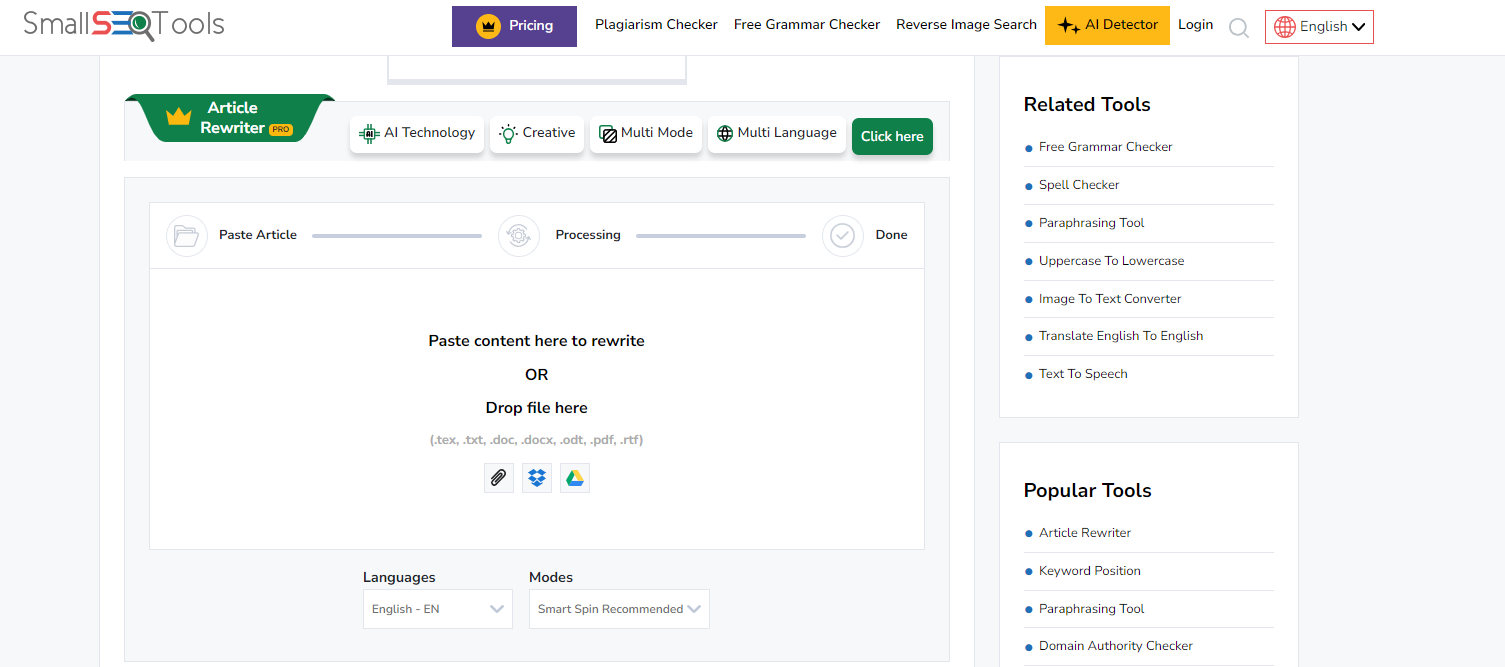Click the paste content text area
Viewport: 1505px width, 667px height.
[537, 409]
